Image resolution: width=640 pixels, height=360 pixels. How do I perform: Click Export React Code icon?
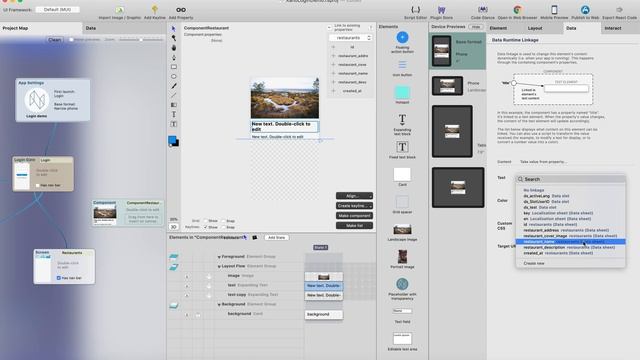click(x=619, y=9)
